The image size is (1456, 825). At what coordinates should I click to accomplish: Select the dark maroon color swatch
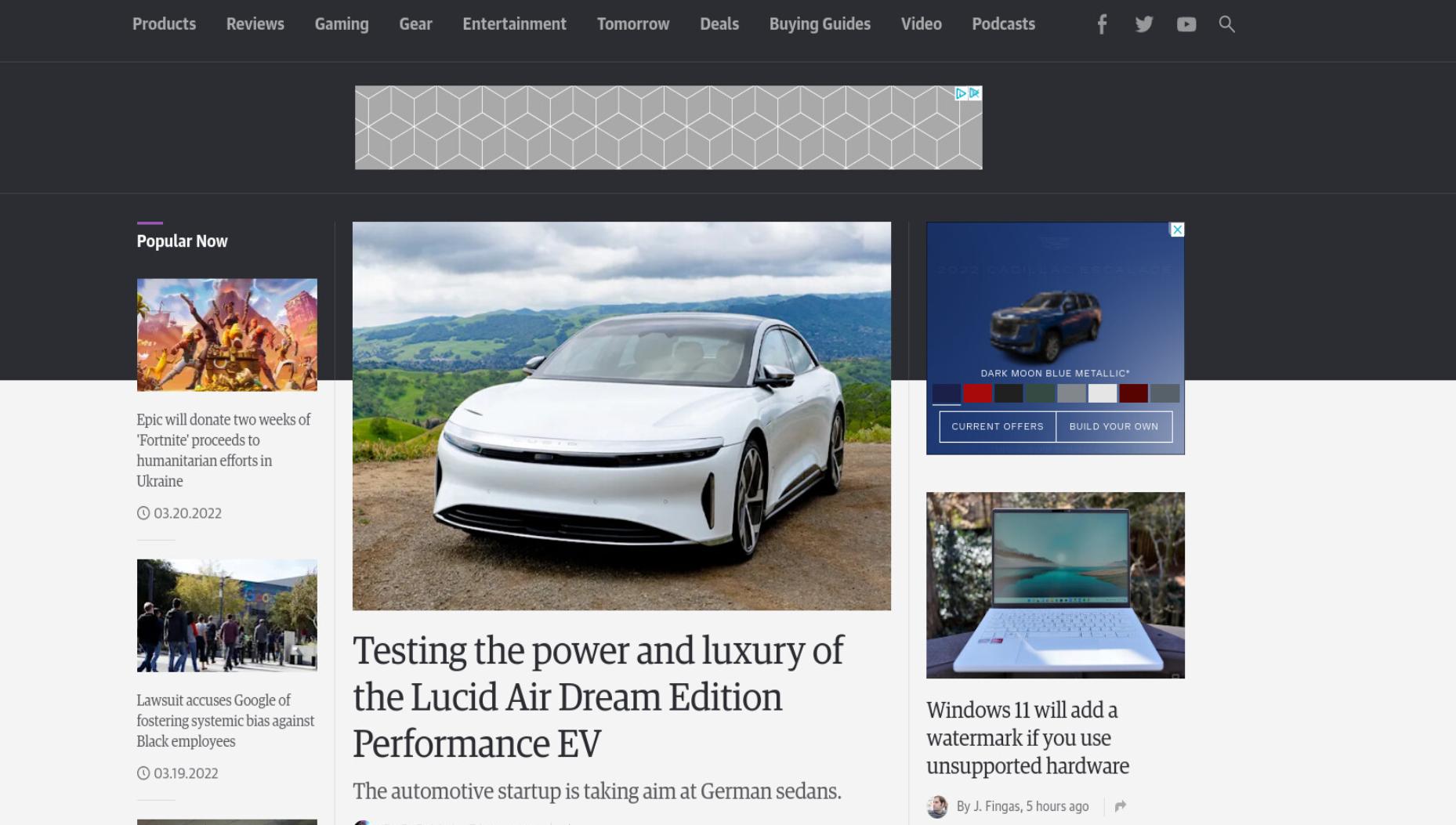pos(1133,393)
